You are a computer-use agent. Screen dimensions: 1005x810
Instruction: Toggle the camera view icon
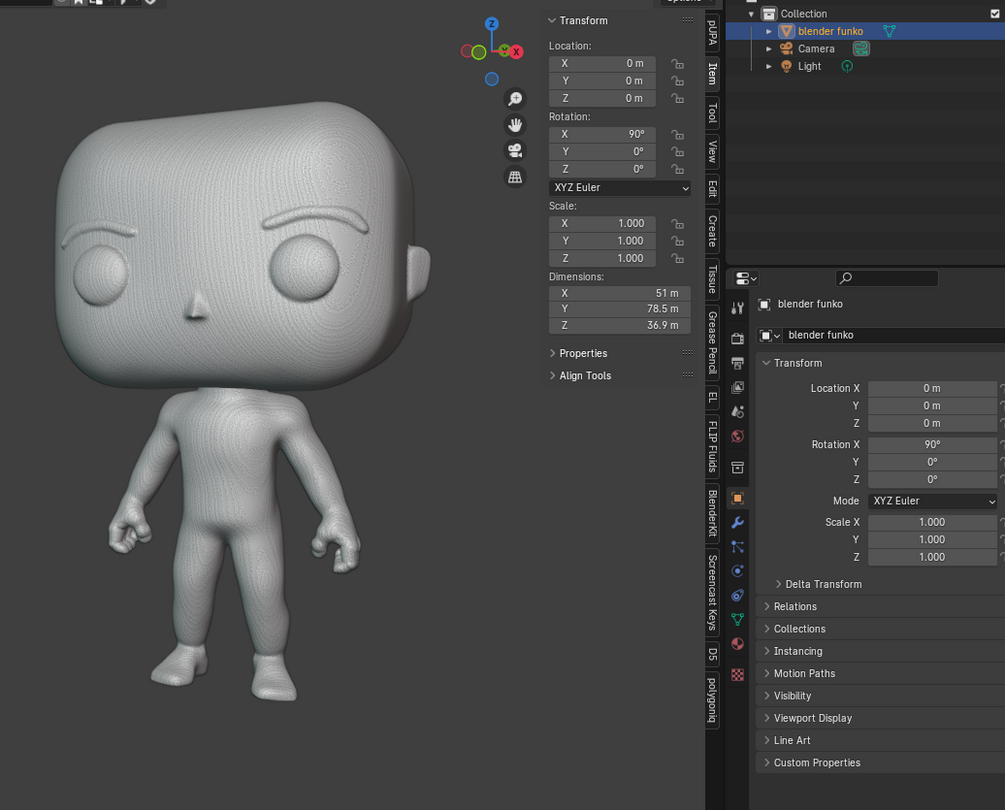tap(515, 151)
